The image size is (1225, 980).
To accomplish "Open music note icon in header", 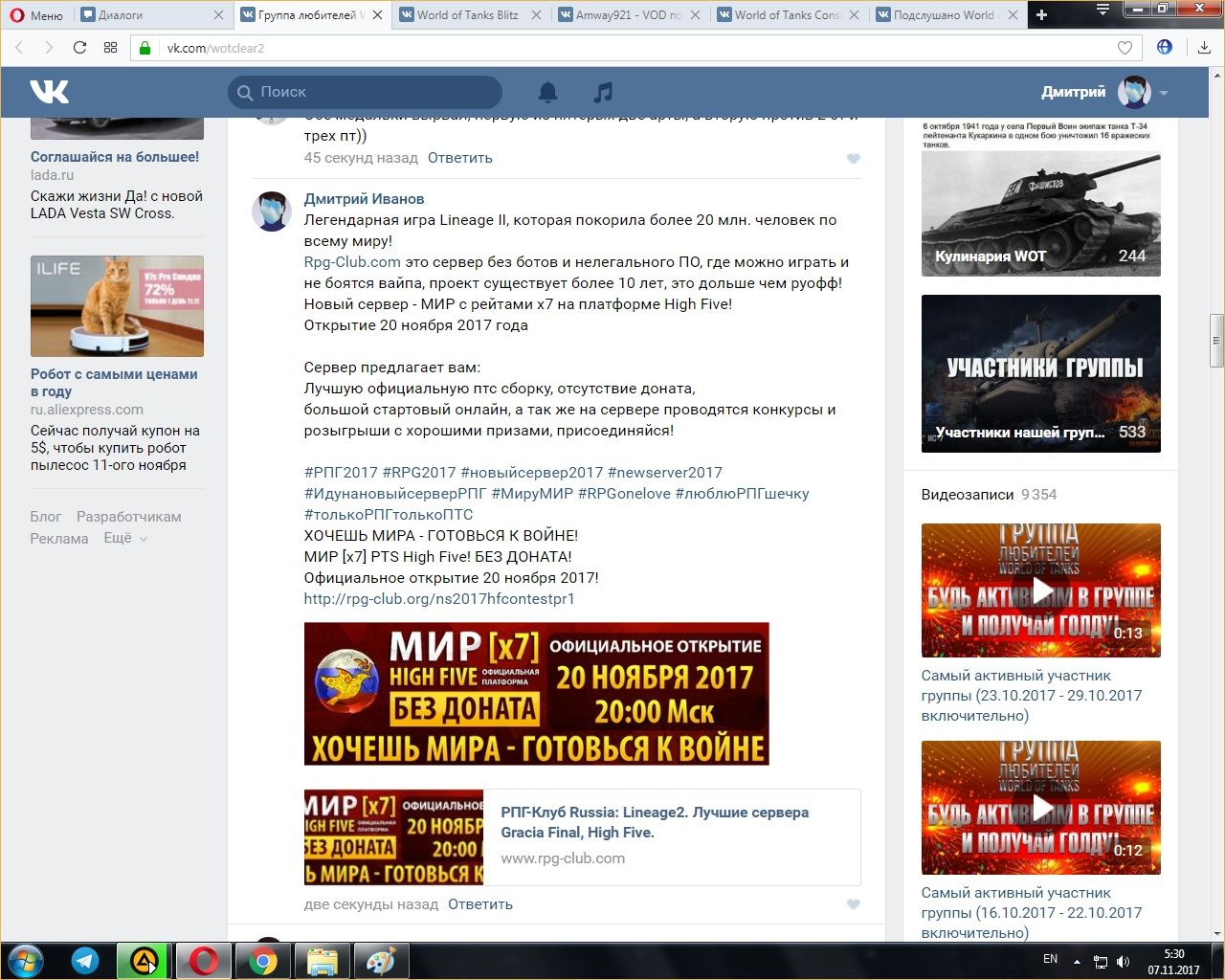I will (x=602, y=92).
